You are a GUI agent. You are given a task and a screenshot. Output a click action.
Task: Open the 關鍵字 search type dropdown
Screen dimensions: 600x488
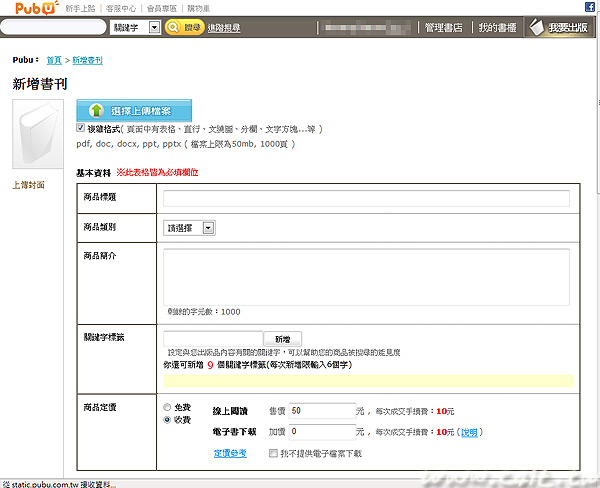[135, 27]
